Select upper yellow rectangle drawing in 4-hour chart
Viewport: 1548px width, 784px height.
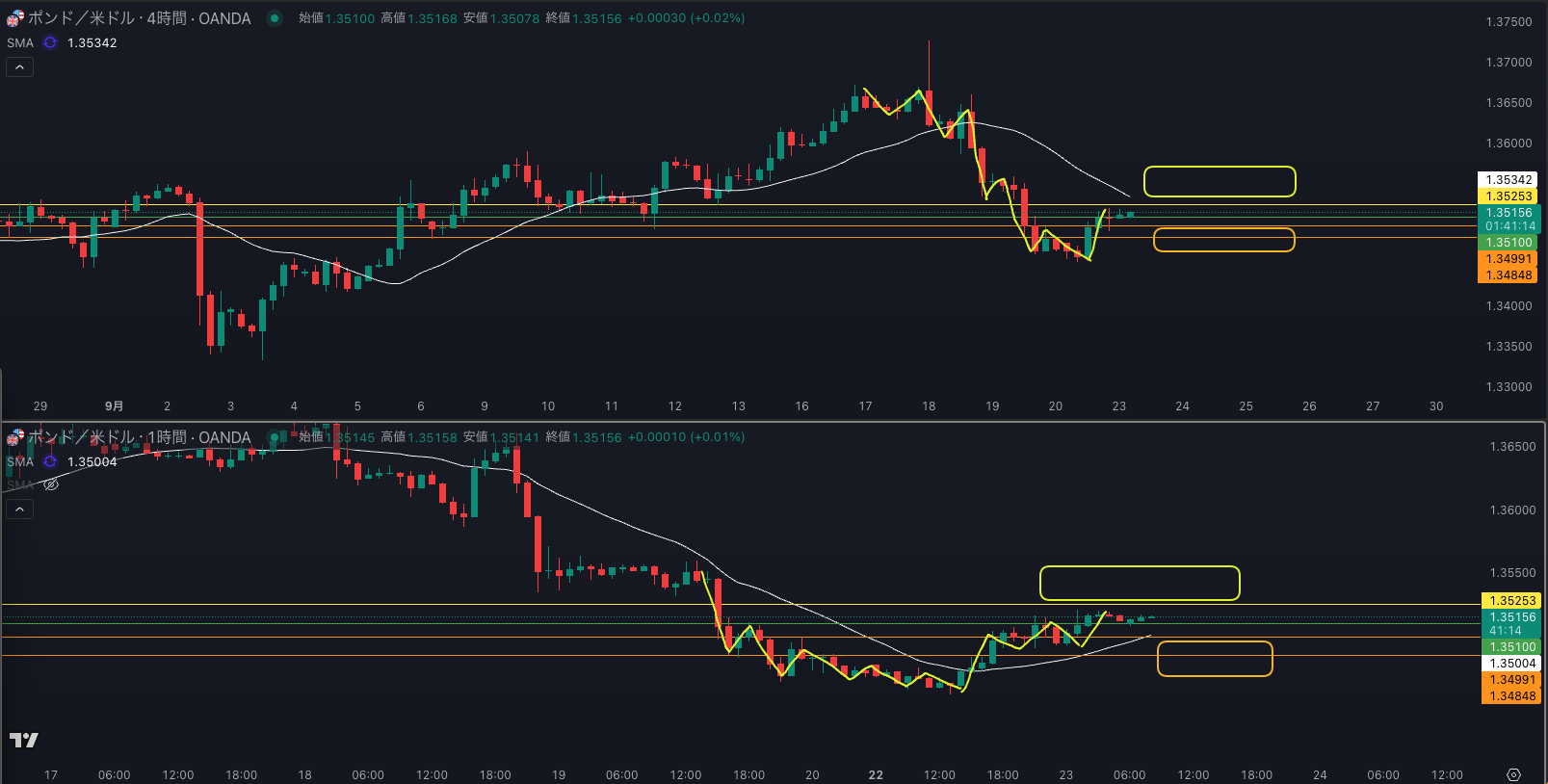(x=1220, y=169)
